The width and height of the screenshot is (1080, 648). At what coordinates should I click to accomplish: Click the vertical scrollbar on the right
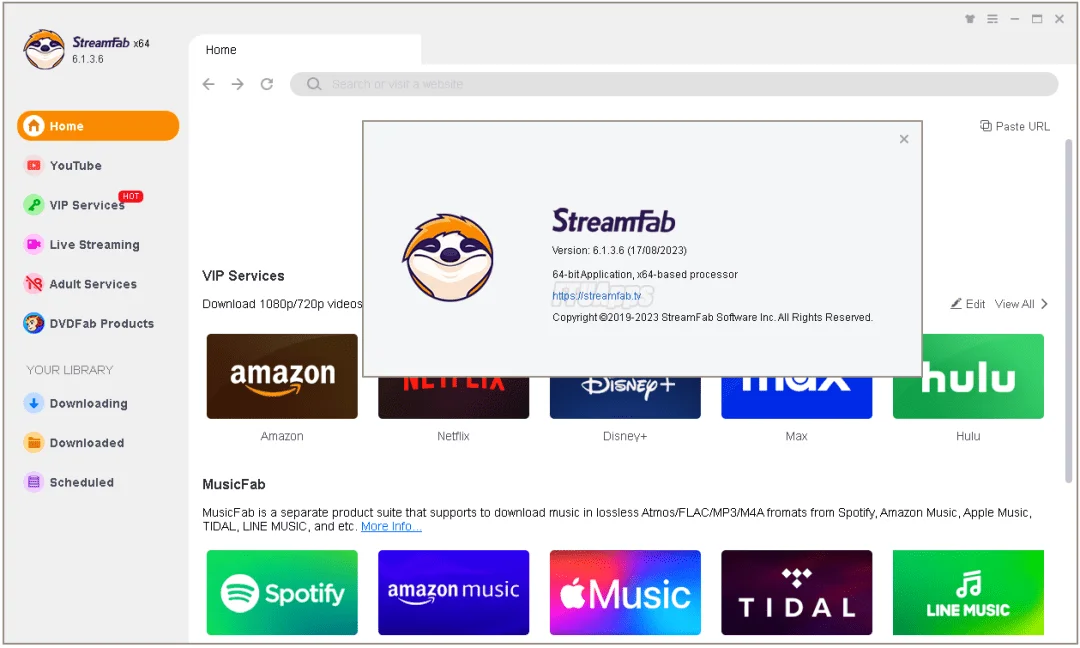(1068, 310)
